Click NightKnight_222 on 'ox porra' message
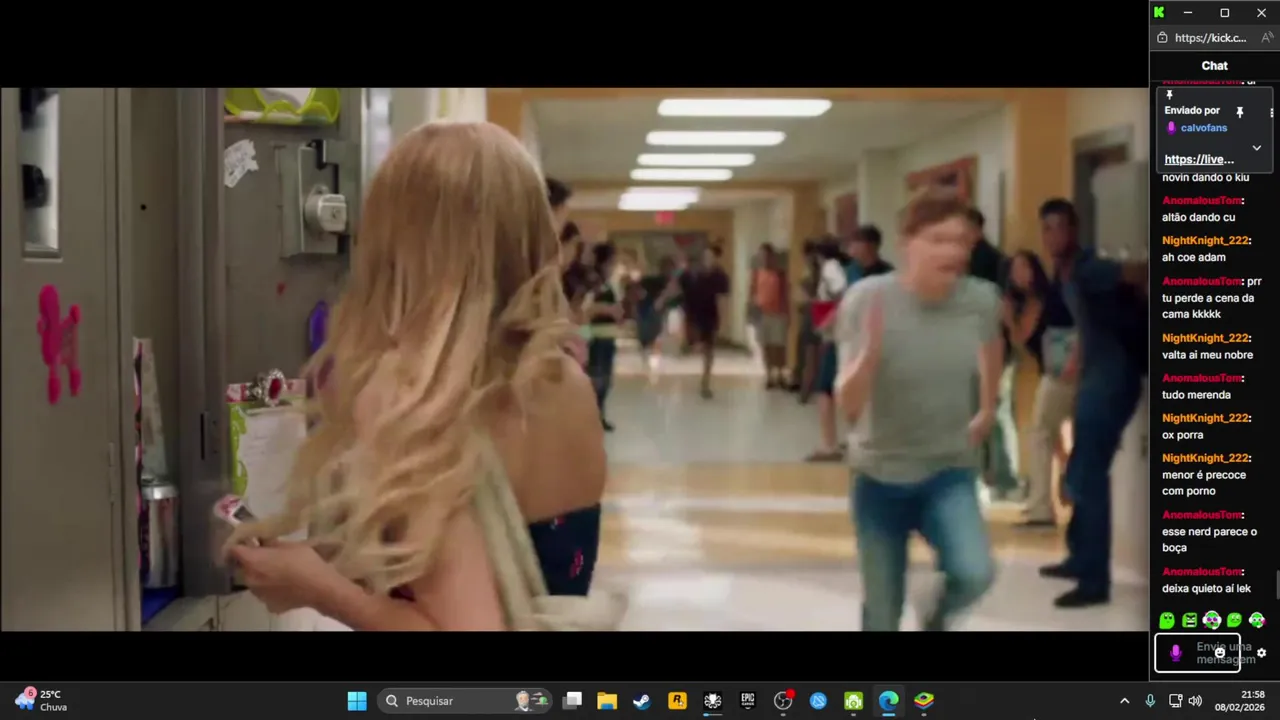Screen dimensions: 1280x720 1205,418
